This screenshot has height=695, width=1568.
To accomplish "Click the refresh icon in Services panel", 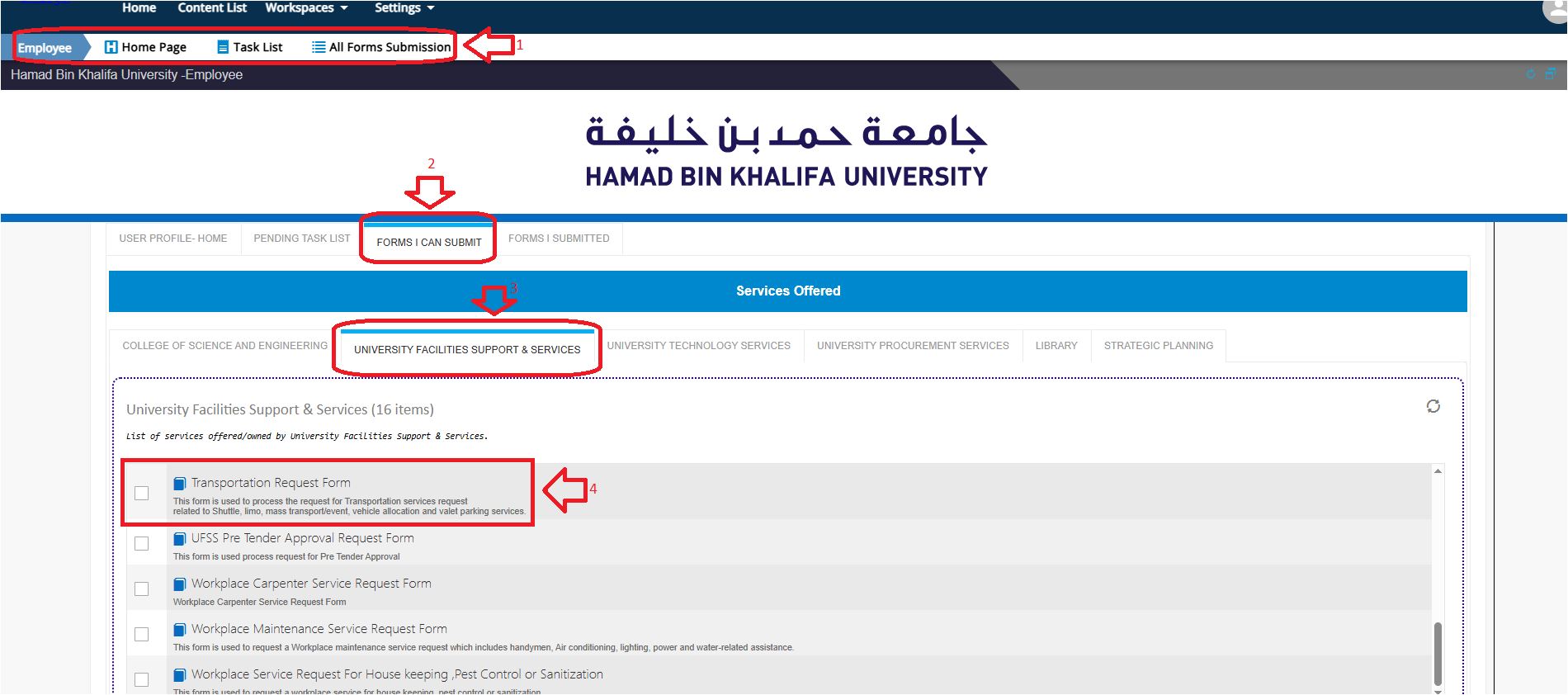I will pyautogui.click(x=1433, y=406).
